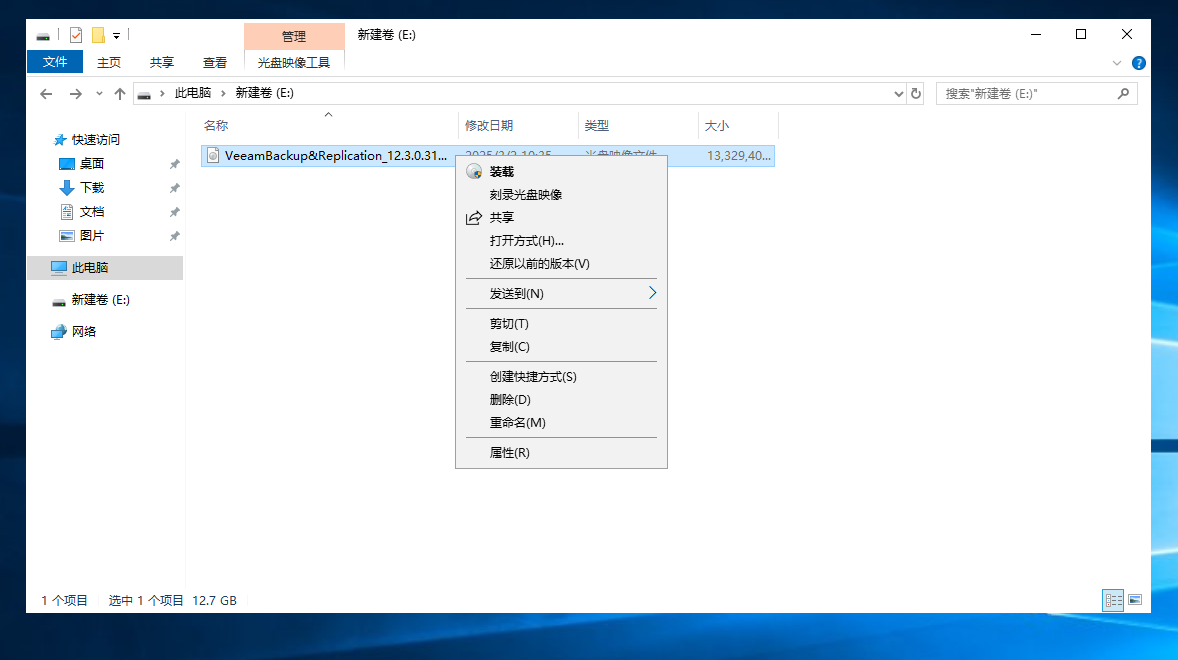Refresh the current folder view
1178x660 pixels.
(x=916, y=93)
